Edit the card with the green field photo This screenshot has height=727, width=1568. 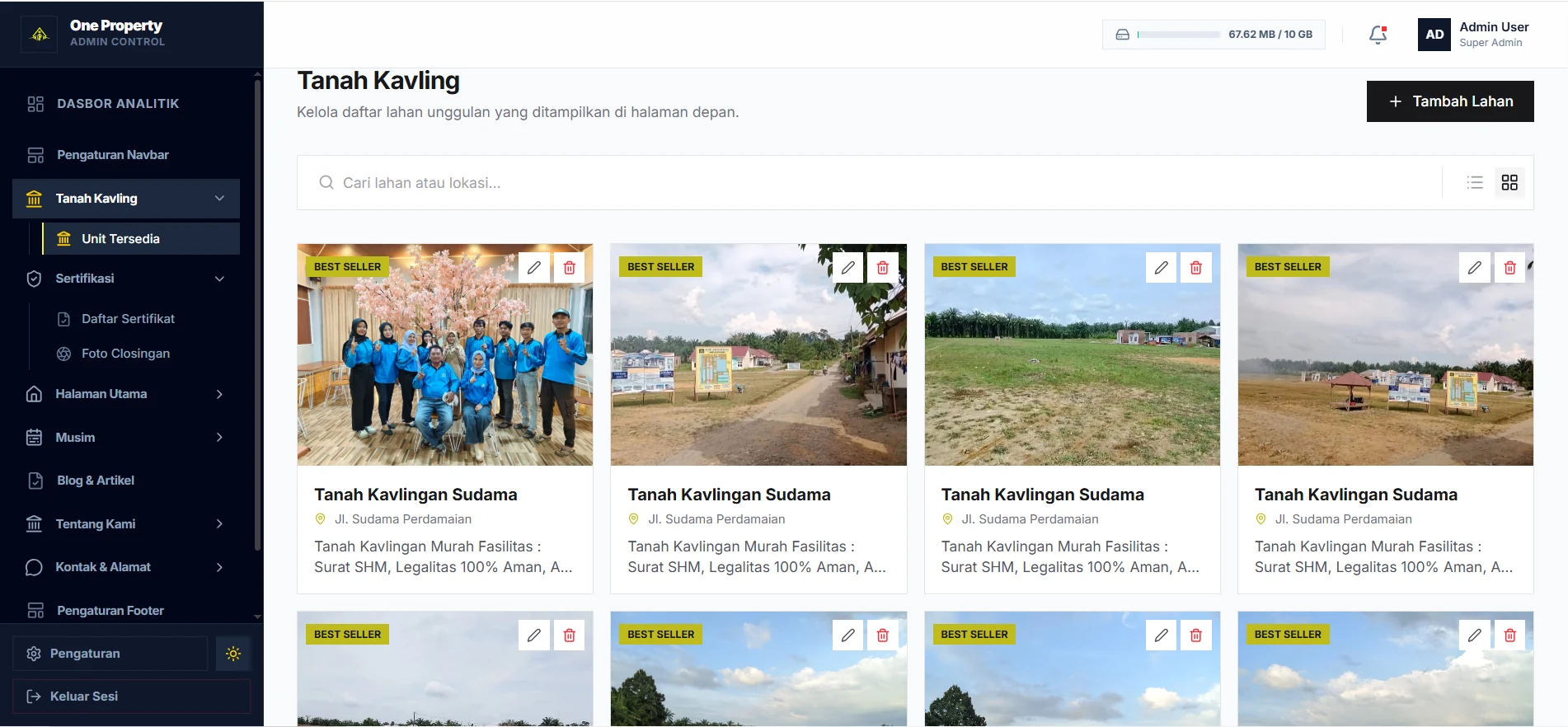(x=1161, y=267)
